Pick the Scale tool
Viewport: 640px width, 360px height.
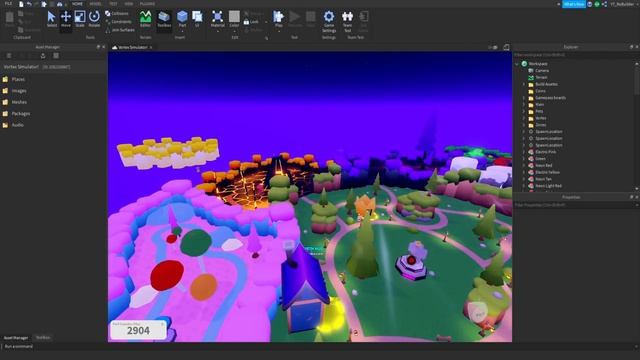point(80,19)
